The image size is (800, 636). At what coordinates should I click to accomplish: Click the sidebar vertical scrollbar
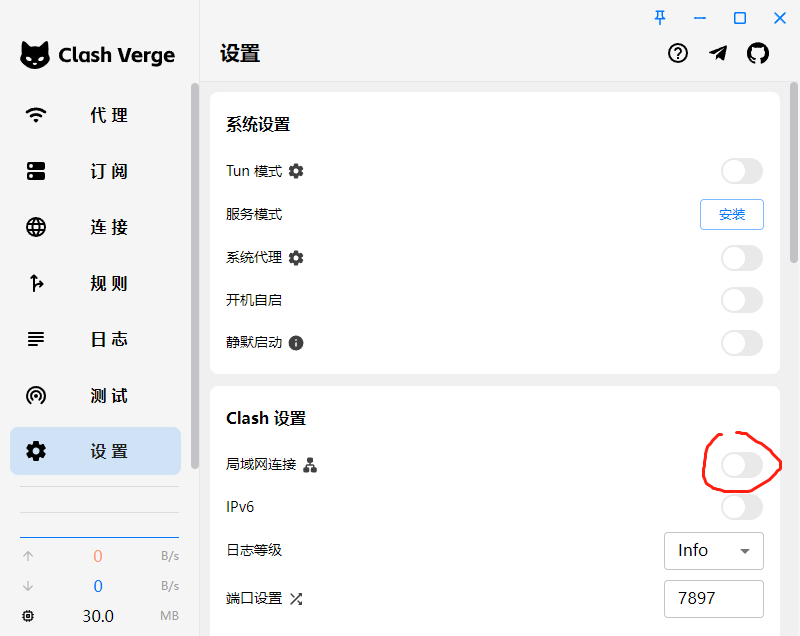tap(194, 275)
